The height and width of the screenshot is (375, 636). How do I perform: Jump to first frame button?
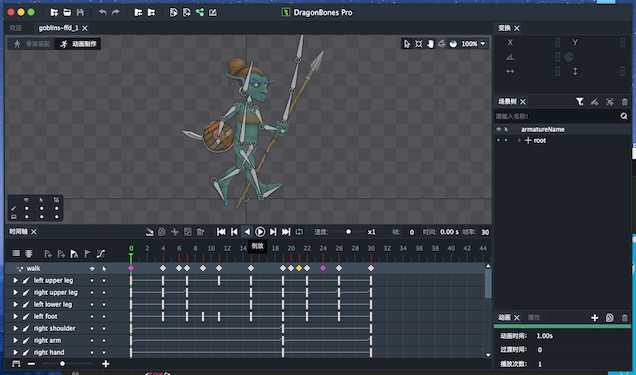click(221, 232)
